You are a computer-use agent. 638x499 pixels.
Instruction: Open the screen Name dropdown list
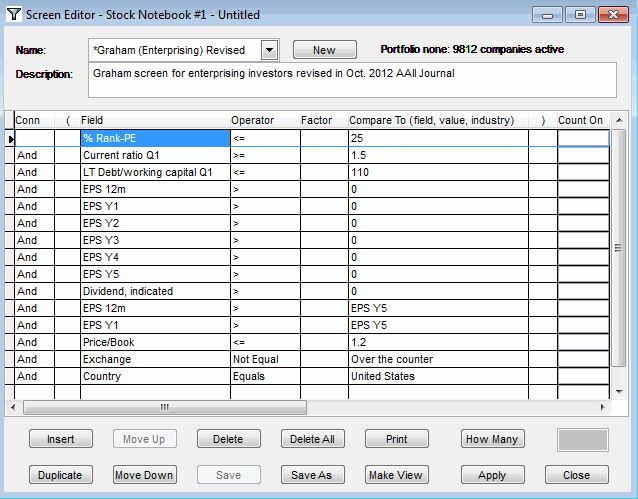(269, 50)
